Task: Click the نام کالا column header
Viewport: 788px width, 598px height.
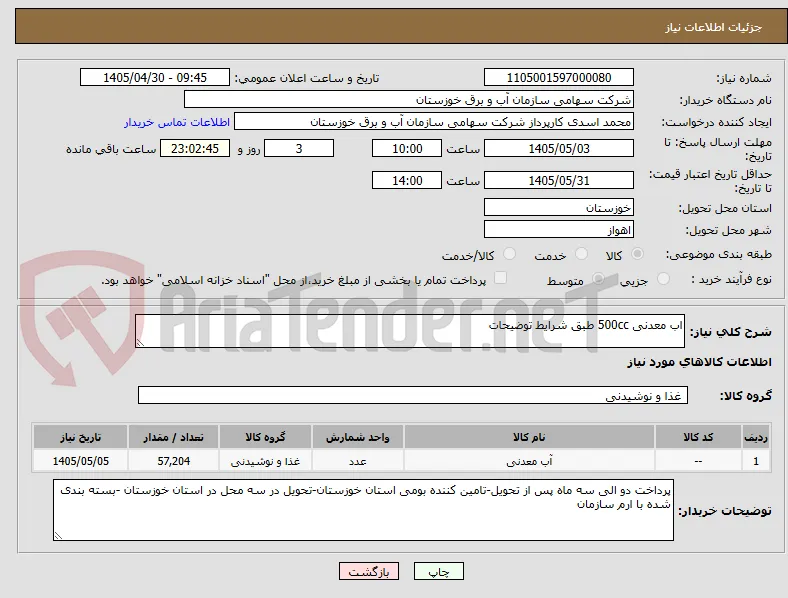Action: [529, 437]
